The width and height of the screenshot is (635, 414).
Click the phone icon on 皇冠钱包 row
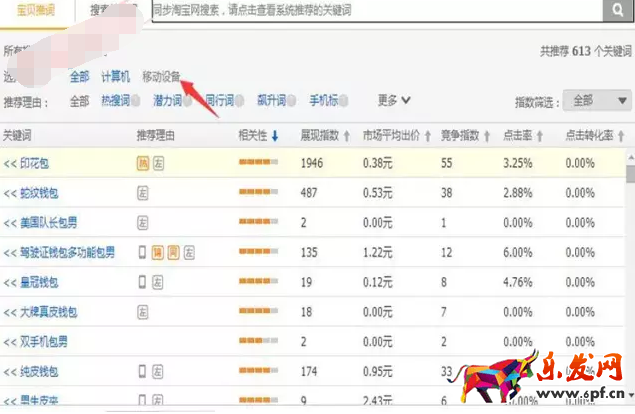coord(142,282)
